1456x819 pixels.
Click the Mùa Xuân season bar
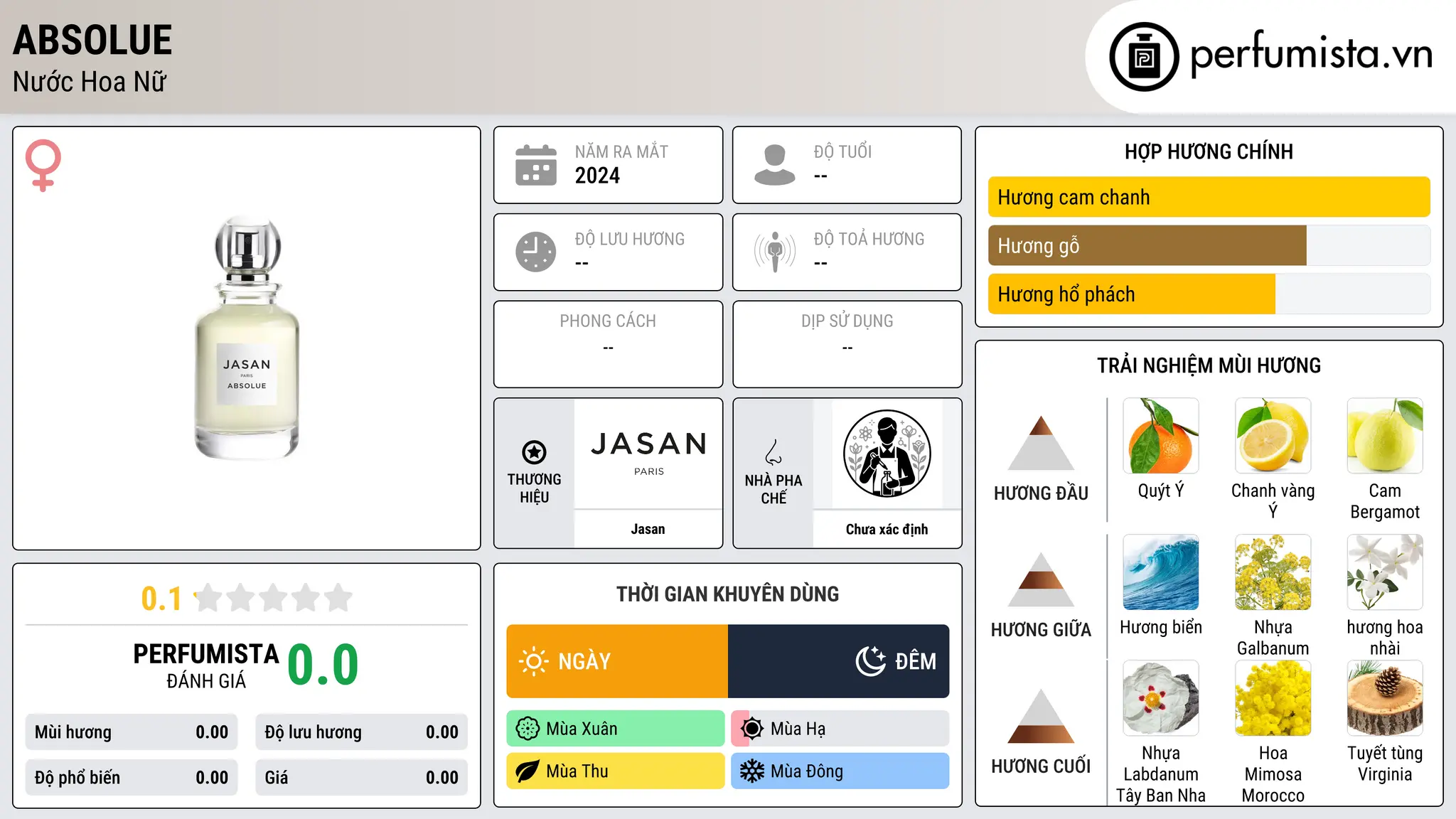616,729
